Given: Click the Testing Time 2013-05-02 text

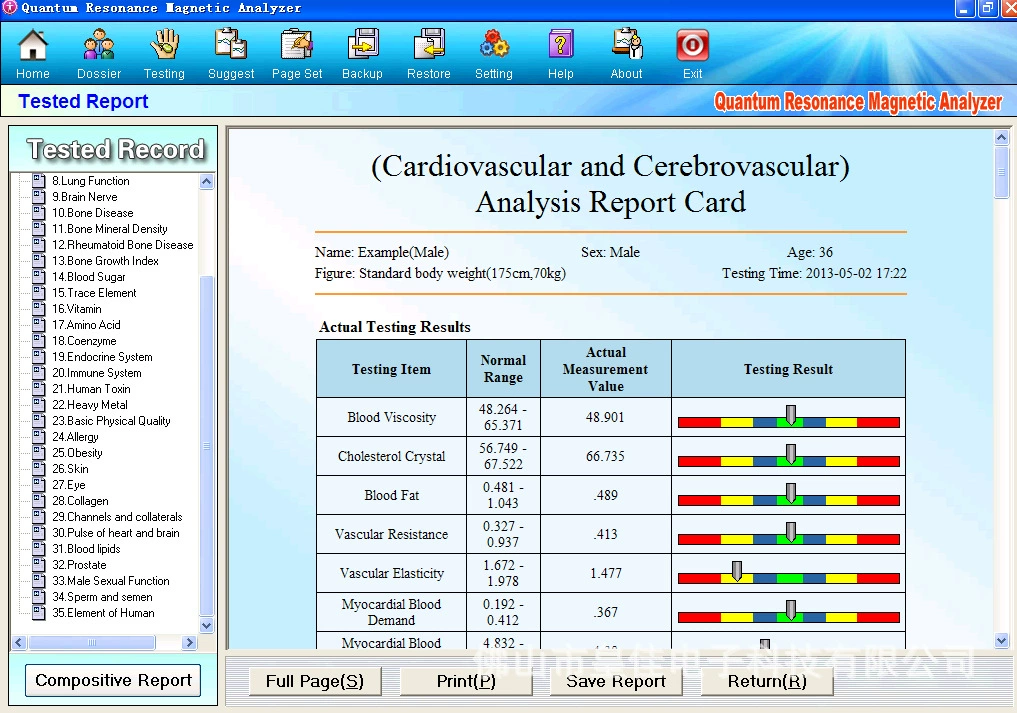Looking at the screenshot, I should [x=815, y=273].
